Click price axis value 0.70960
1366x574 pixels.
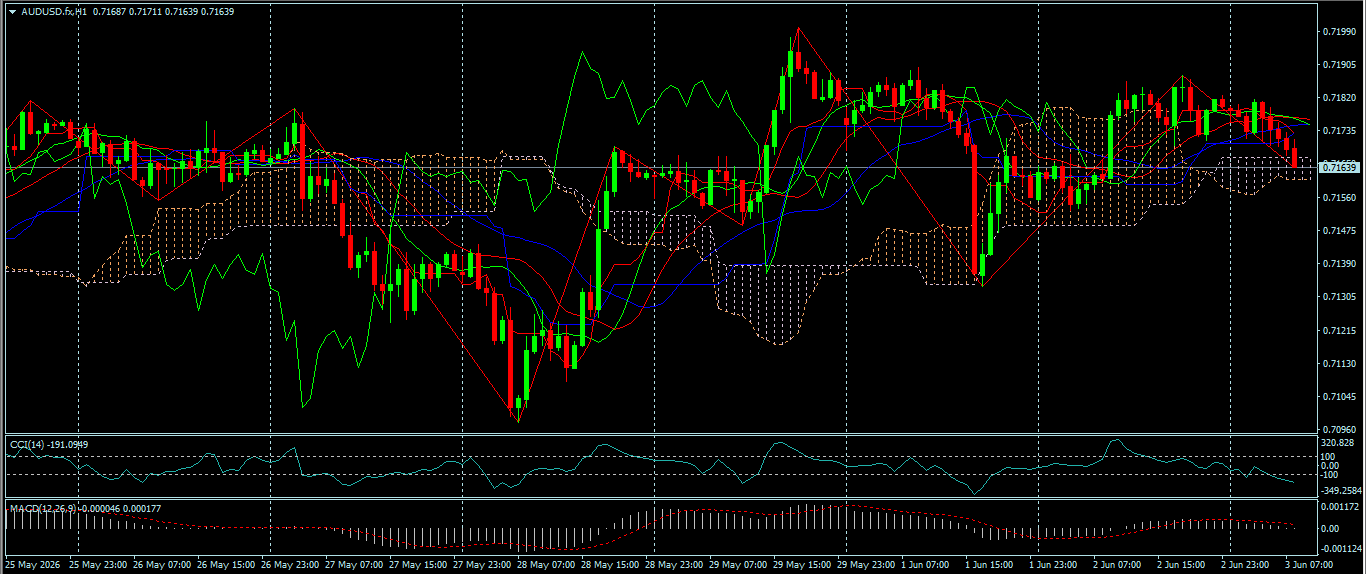coord(1339,430)
